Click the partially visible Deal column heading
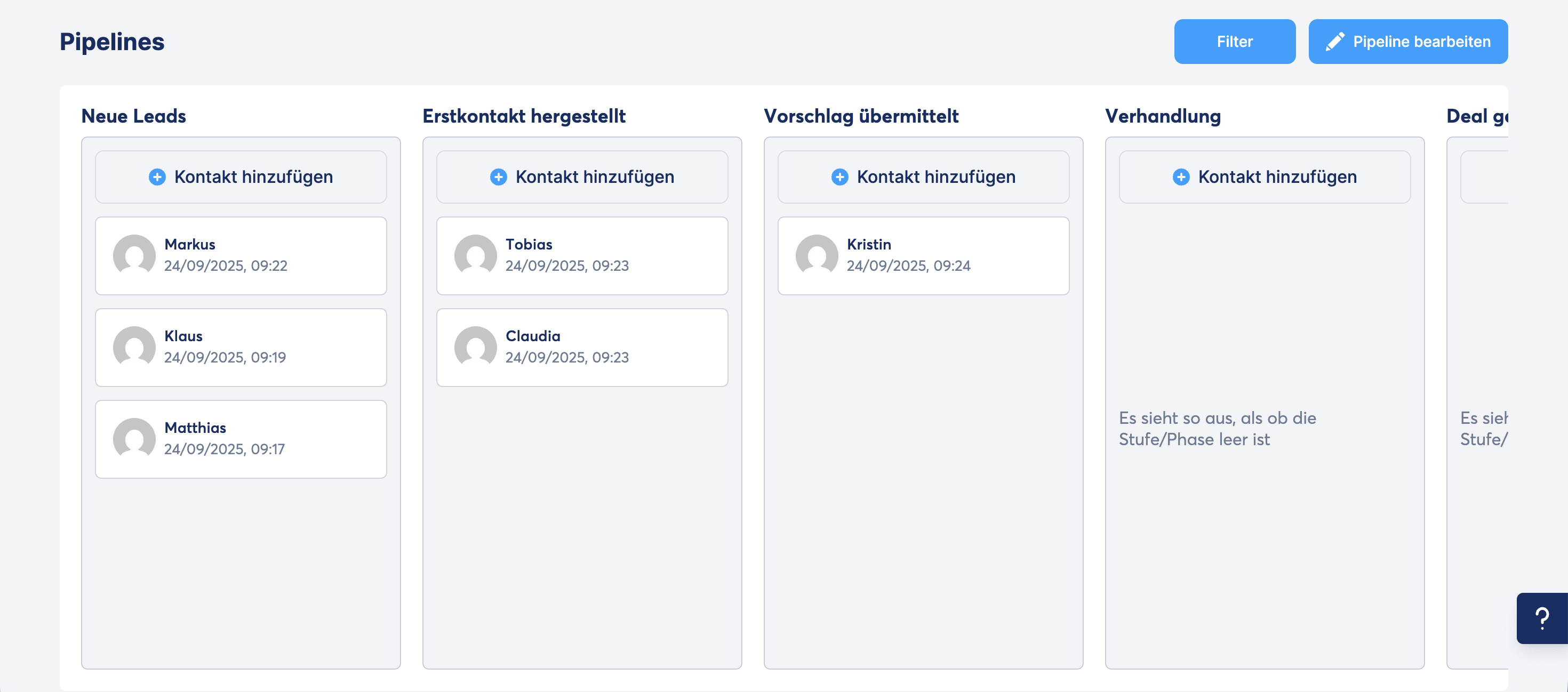 point(1476,116)
